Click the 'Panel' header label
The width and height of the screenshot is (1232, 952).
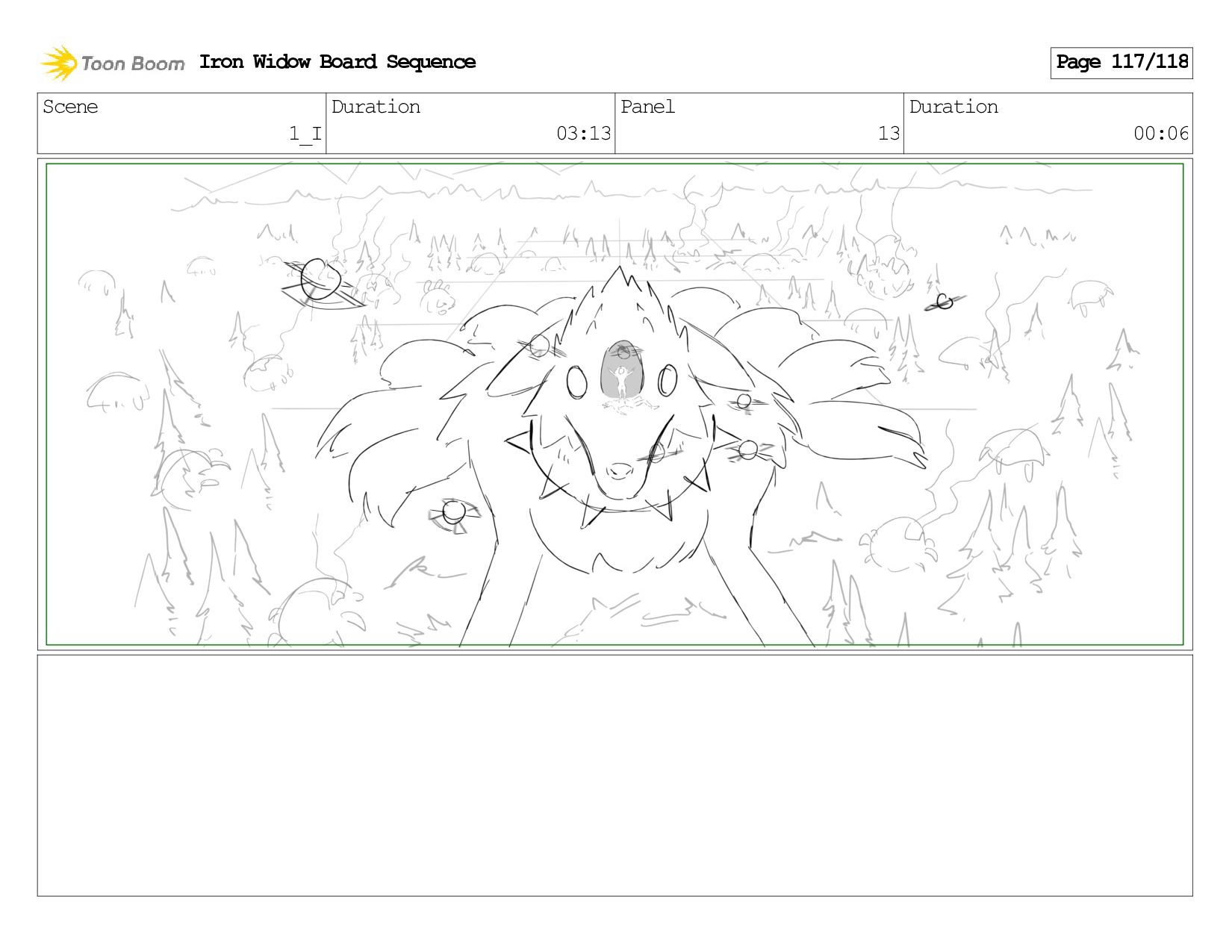(647, 107)
